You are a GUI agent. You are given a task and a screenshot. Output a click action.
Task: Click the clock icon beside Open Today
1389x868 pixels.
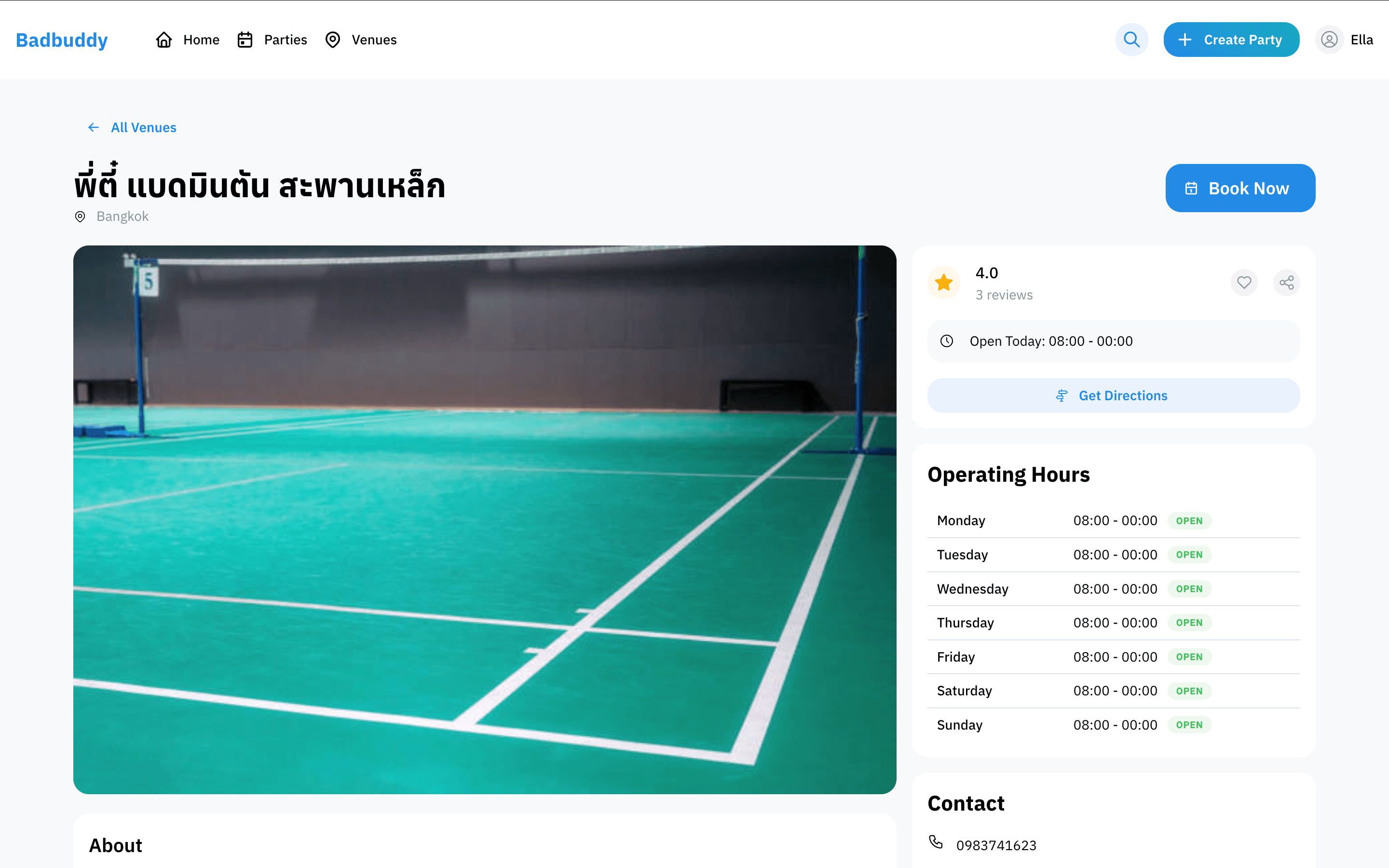point(946,341)
